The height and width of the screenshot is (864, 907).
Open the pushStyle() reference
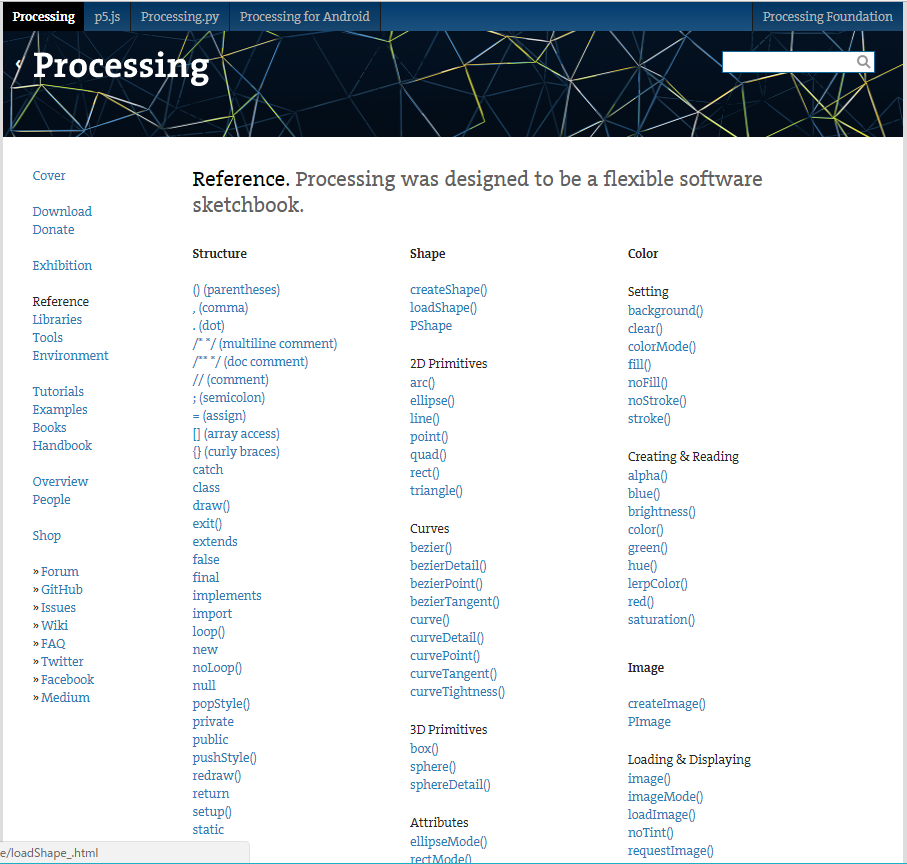224,757
